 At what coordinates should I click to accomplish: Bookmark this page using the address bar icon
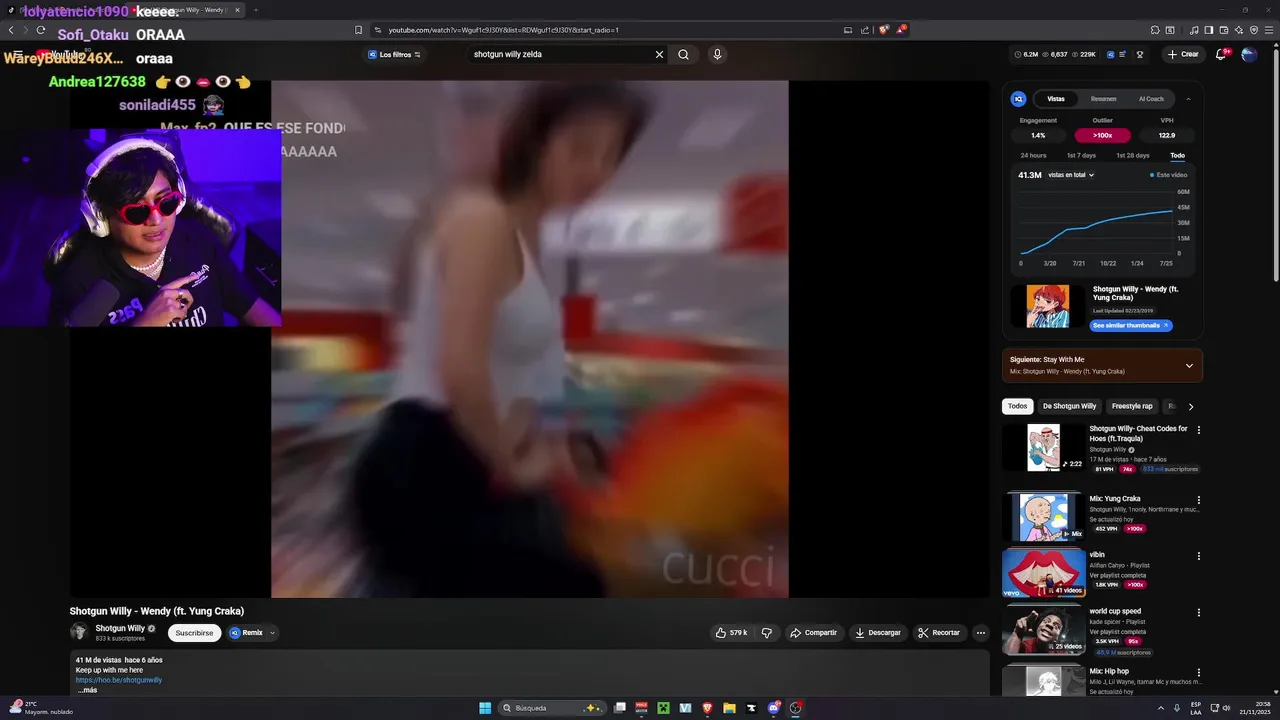[358, 30]
